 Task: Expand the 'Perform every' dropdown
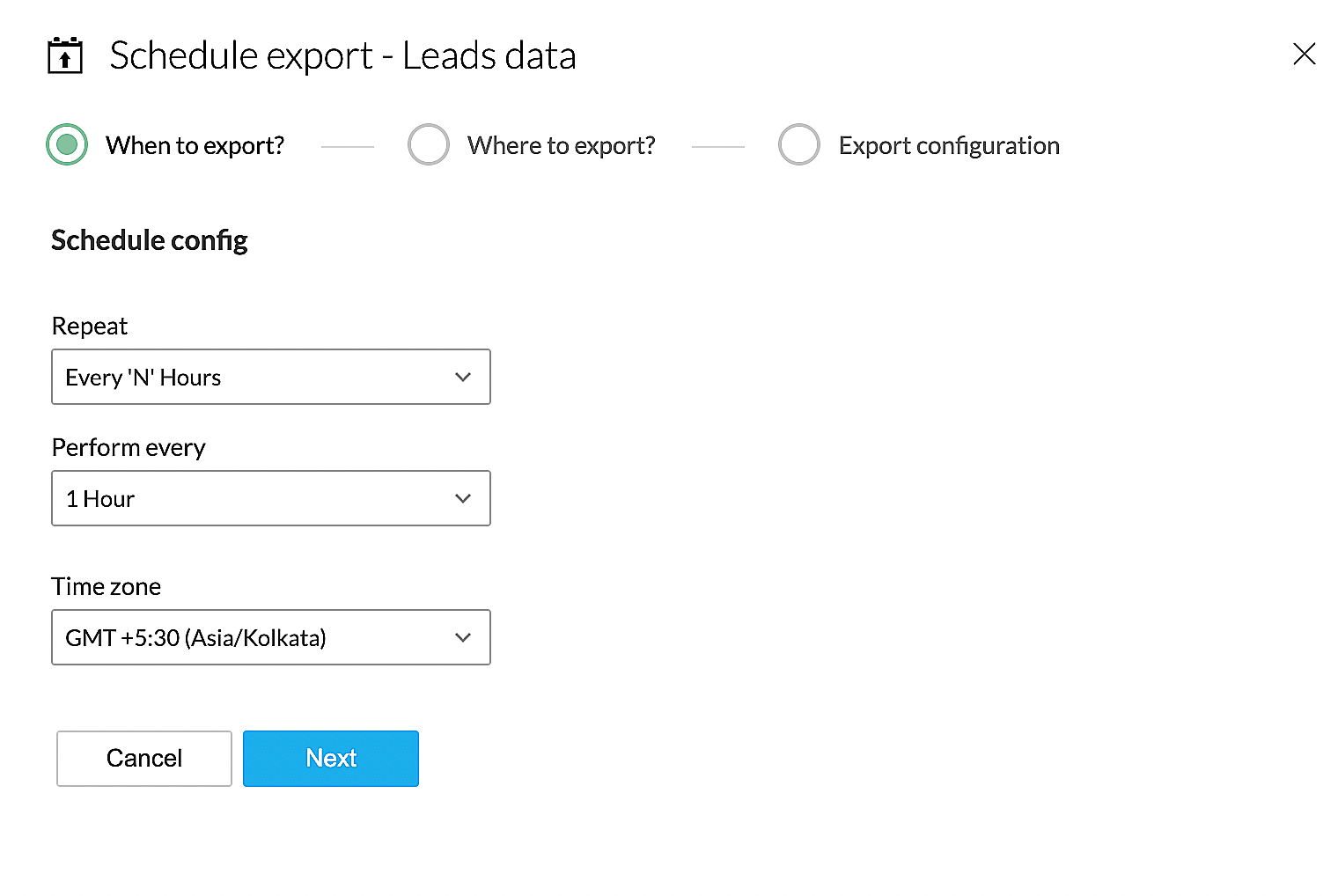[270, 499]
